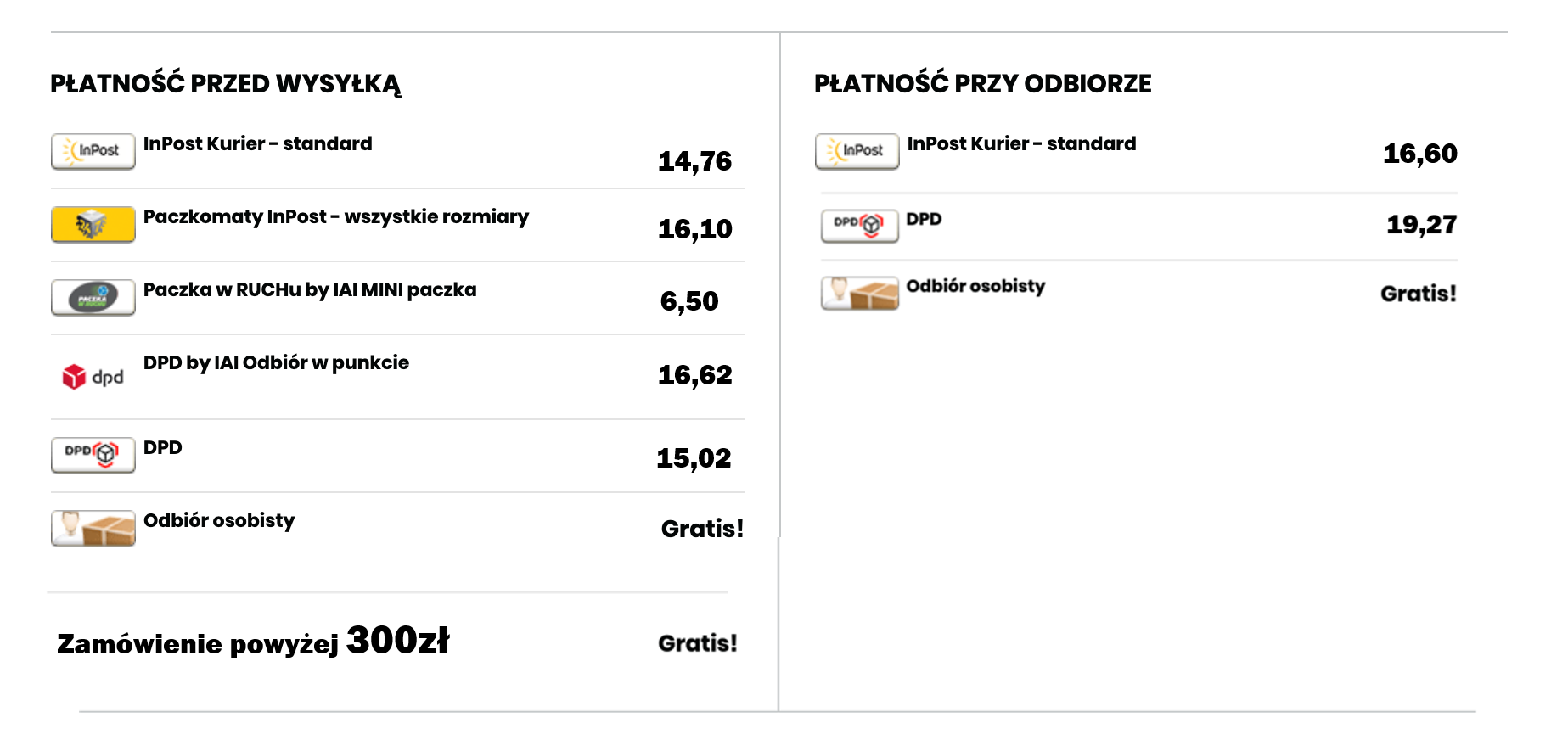Viewport: 1568px width, 740px height.
Task: Click the InPost Kurier logo under prepayment
Action: coord(93,151)
